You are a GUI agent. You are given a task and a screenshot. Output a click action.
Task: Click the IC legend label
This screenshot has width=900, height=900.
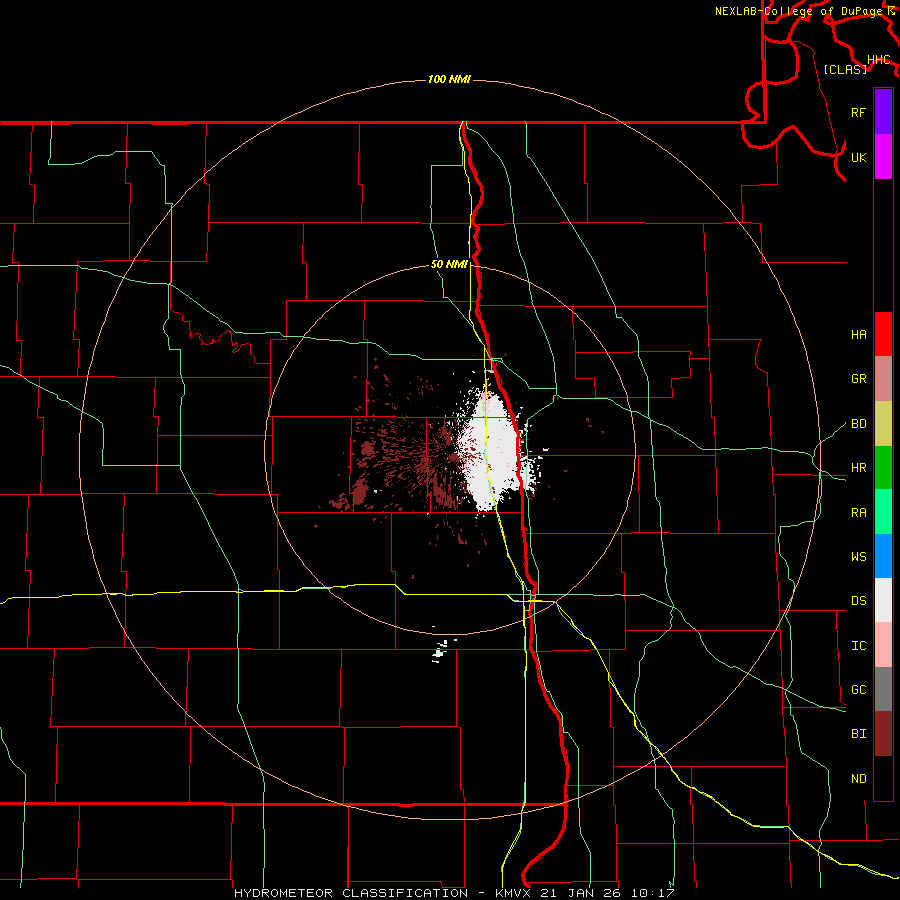859,646
